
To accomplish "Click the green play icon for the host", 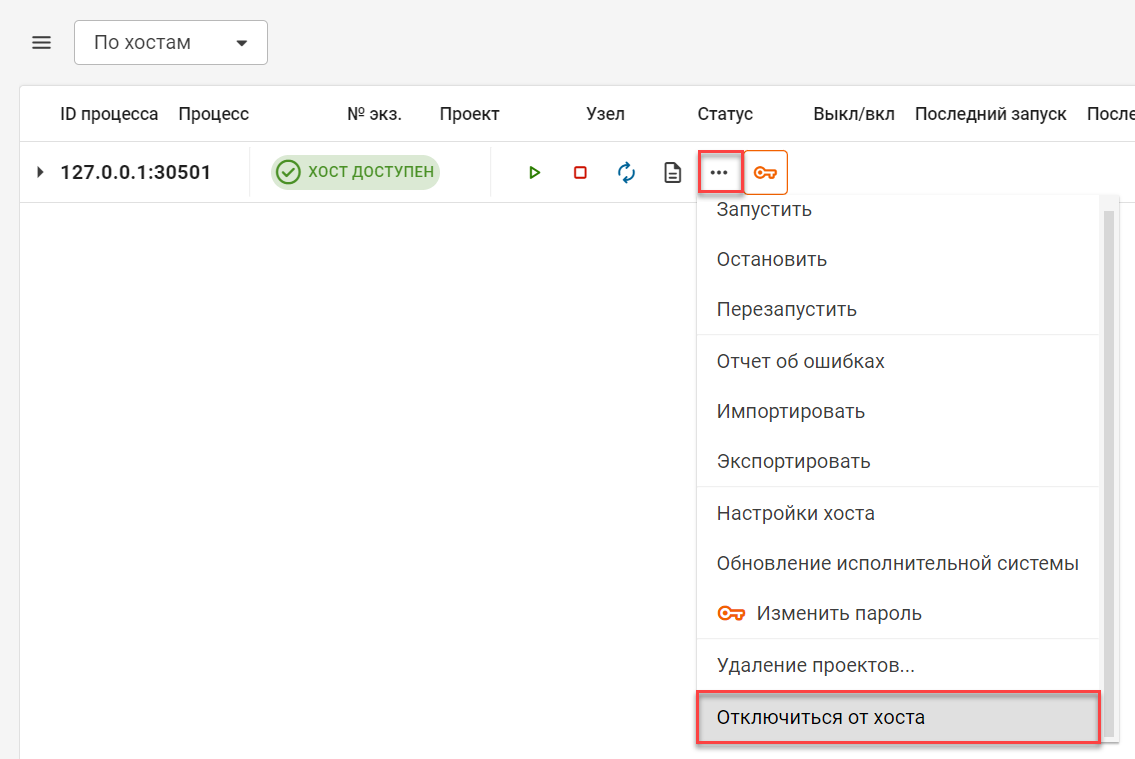I will click(x=534, y=173).
